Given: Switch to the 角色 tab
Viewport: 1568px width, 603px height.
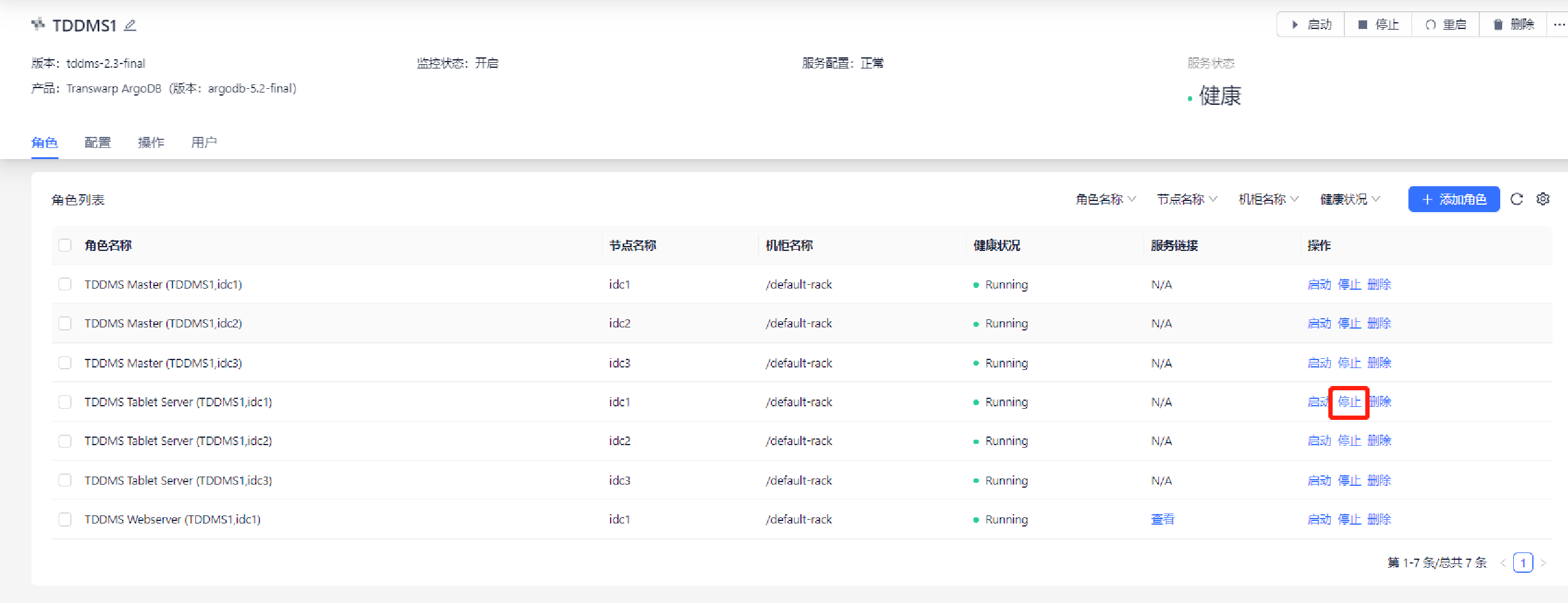Looking at the screenshot, I should click(x=44, y=142).
